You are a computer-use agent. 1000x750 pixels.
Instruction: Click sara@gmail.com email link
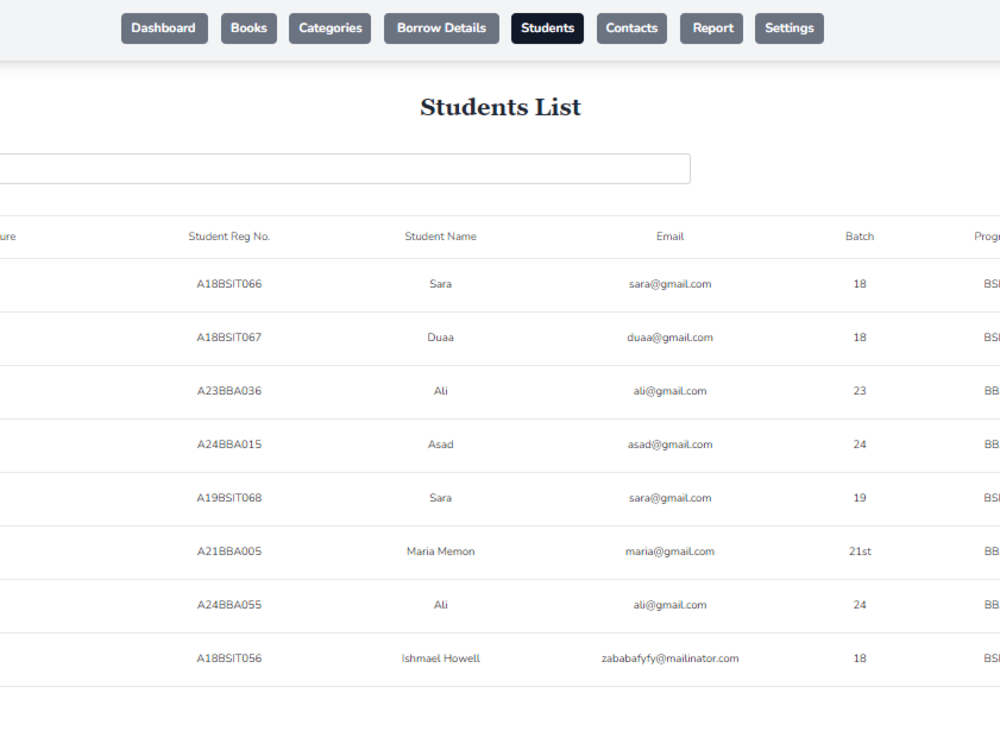click(670, 283)
